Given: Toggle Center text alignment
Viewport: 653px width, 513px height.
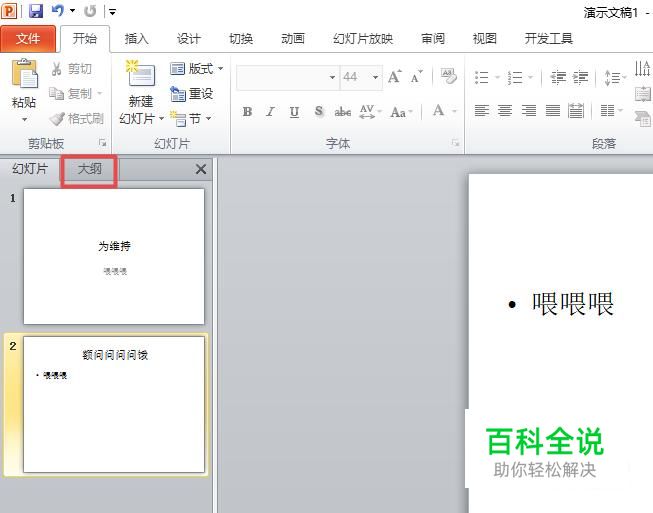Looking at the screenshot, I should point(505,110).
